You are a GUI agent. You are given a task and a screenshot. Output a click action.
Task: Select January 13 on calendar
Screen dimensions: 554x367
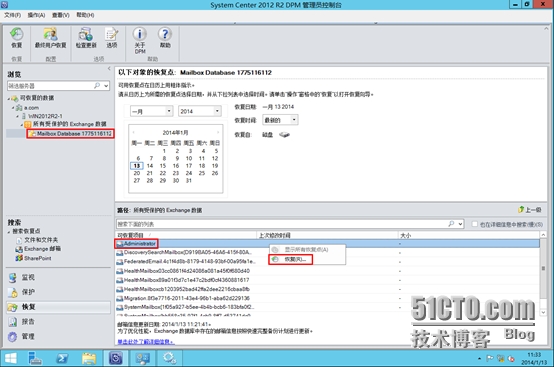coord(137,166)
